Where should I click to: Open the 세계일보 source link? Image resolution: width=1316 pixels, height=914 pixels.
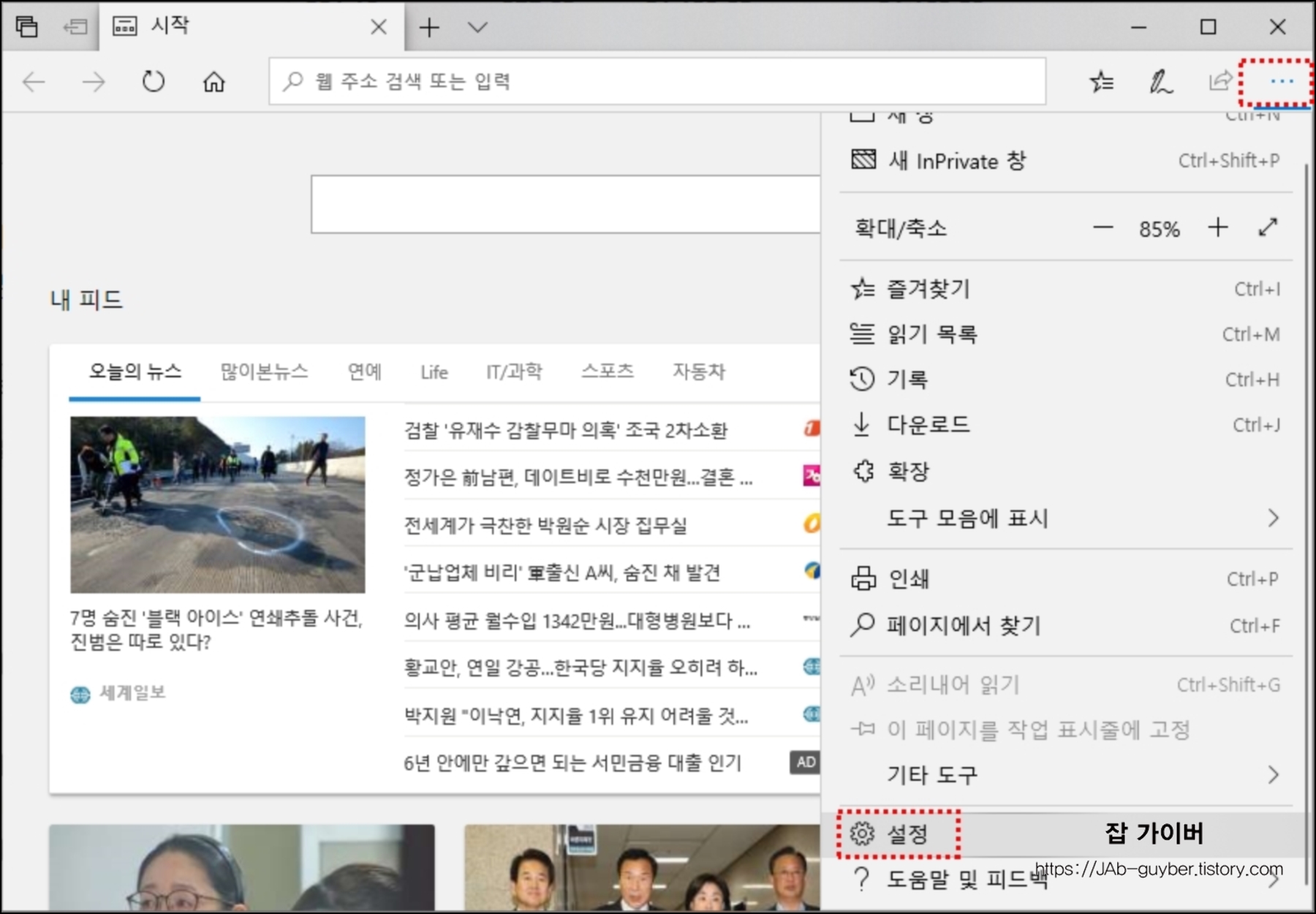[x=118, y=693]
